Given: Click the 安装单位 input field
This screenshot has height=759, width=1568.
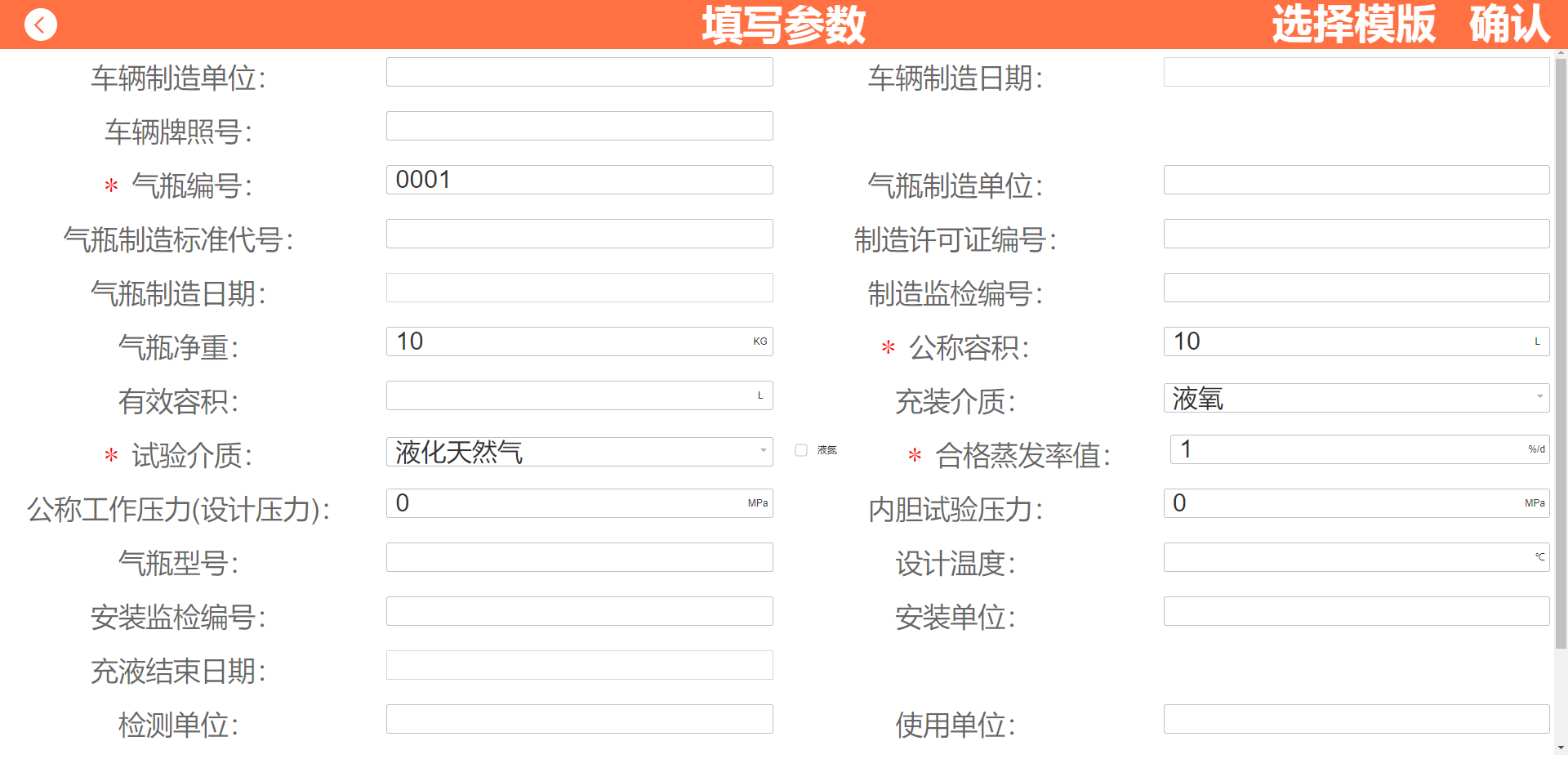Looking at the screenshot, I should pyautogui.click(x=1356, y=611).
